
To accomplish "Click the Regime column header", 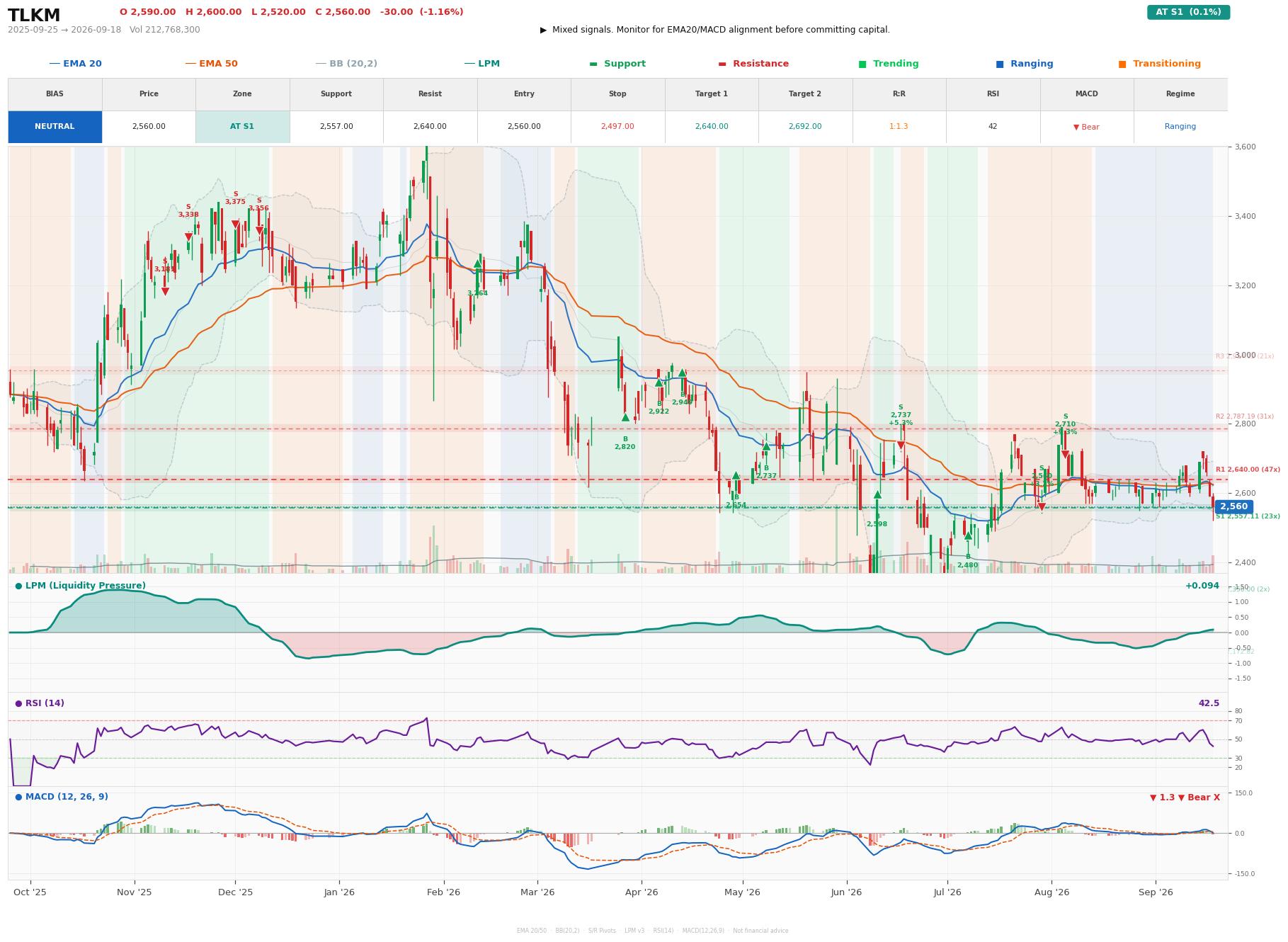I will pos(1180,93).
